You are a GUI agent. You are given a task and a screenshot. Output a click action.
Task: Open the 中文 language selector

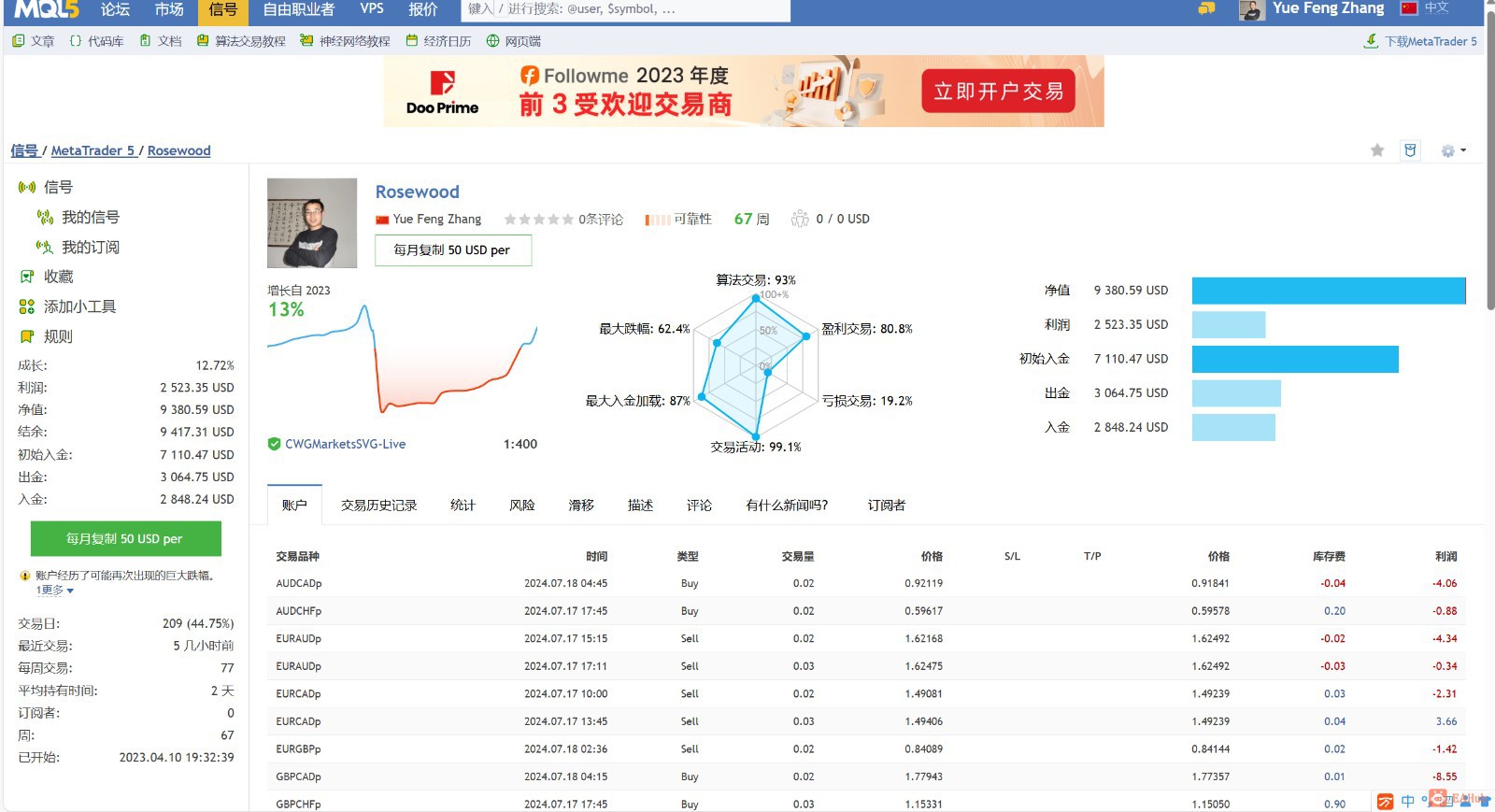coord(1436,8)
